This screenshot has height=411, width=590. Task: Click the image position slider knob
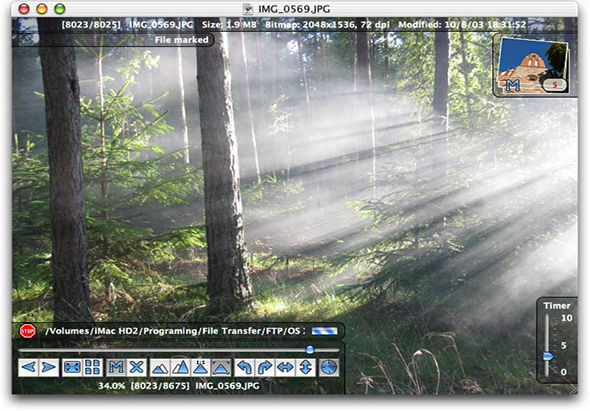pyautogui.click(x=310, y=350)
